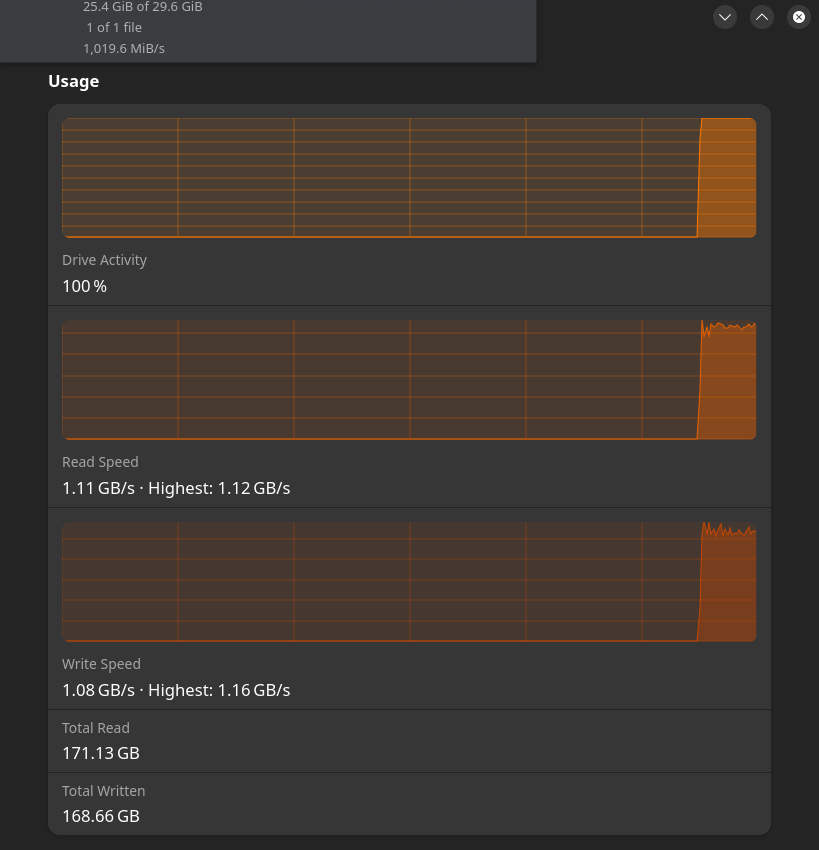Screen dimensions: 819x850
Task: Toggle the Read Speed panel selection
Action: (409, 407)
